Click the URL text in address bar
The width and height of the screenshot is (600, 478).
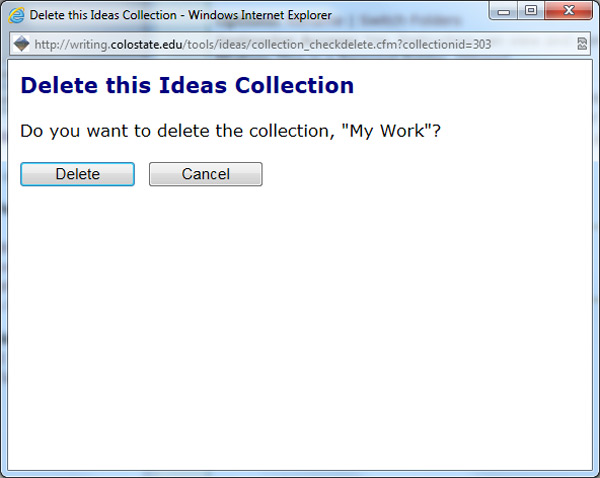(262, 45)
